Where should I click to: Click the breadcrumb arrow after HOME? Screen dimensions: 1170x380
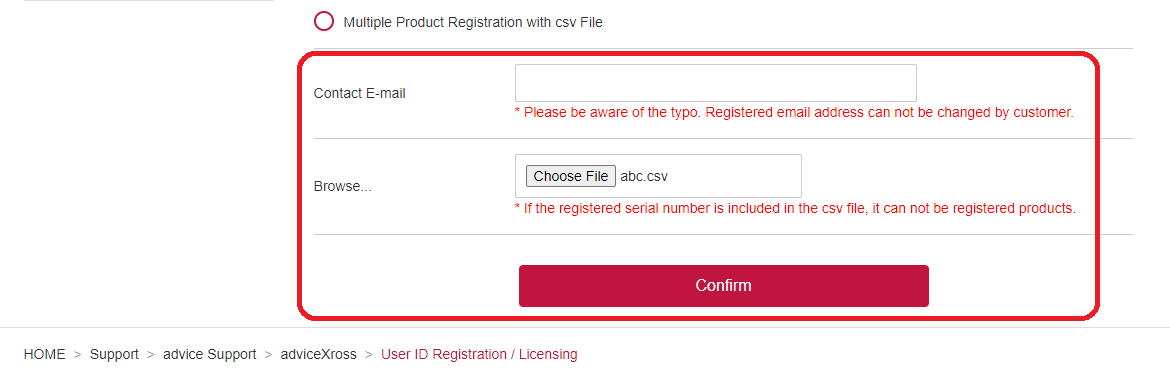(x=78, y=355)
